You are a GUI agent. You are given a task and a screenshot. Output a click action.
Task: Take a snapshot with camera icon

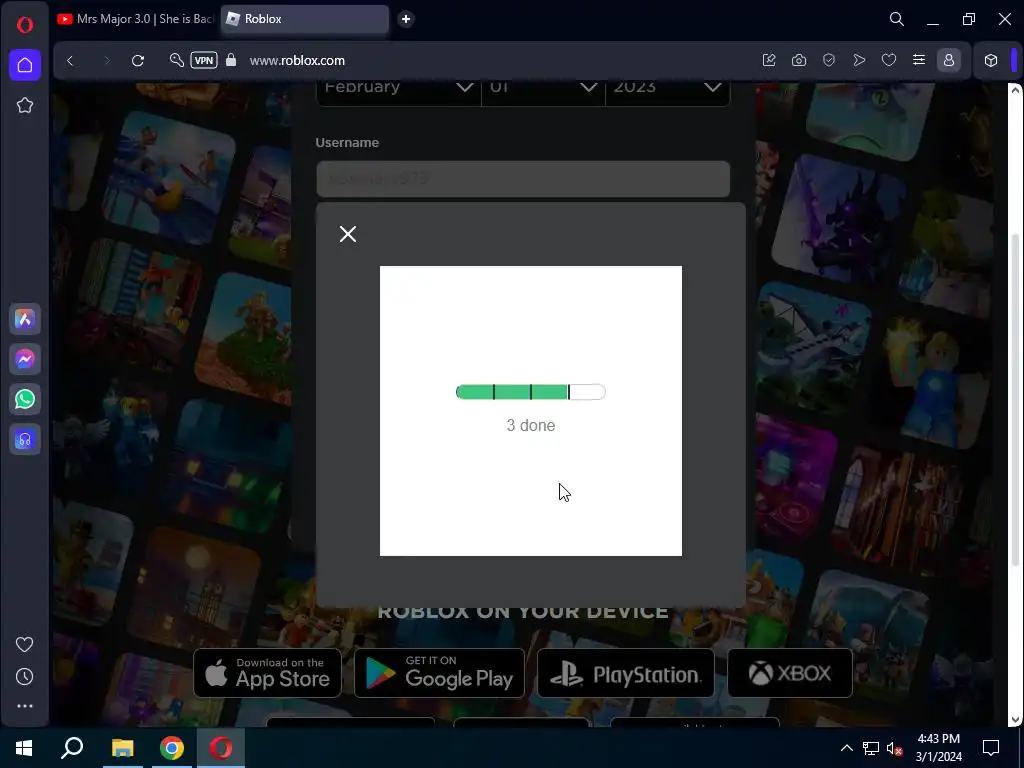799,60
